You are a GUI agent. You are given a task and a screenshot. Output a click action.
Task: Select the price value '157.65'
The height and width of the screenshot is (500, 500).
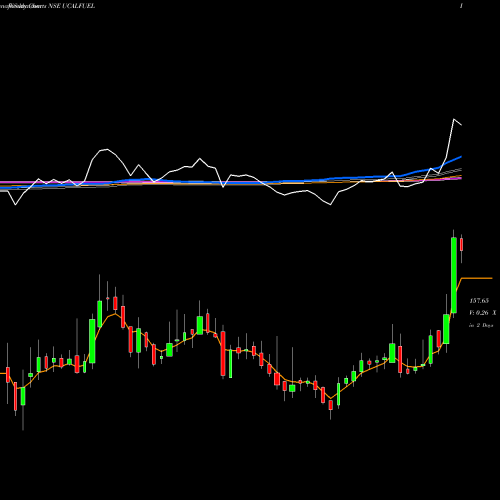pyautogui.click(x=479, y=301)
